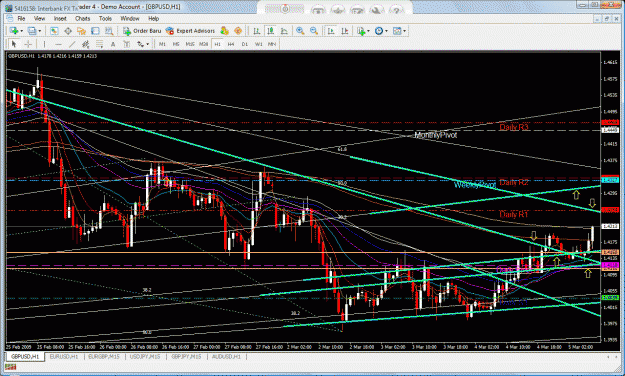
Task: Select the Horizontal Line drawing tool
Action: (x=58, y=44)
